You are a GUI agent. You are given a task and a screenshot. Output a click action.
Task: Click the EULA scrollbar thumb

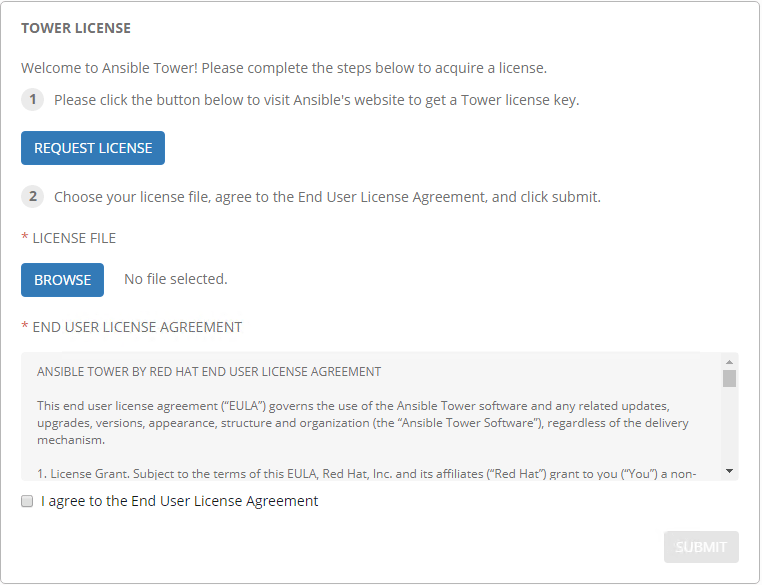click(730, 378)
